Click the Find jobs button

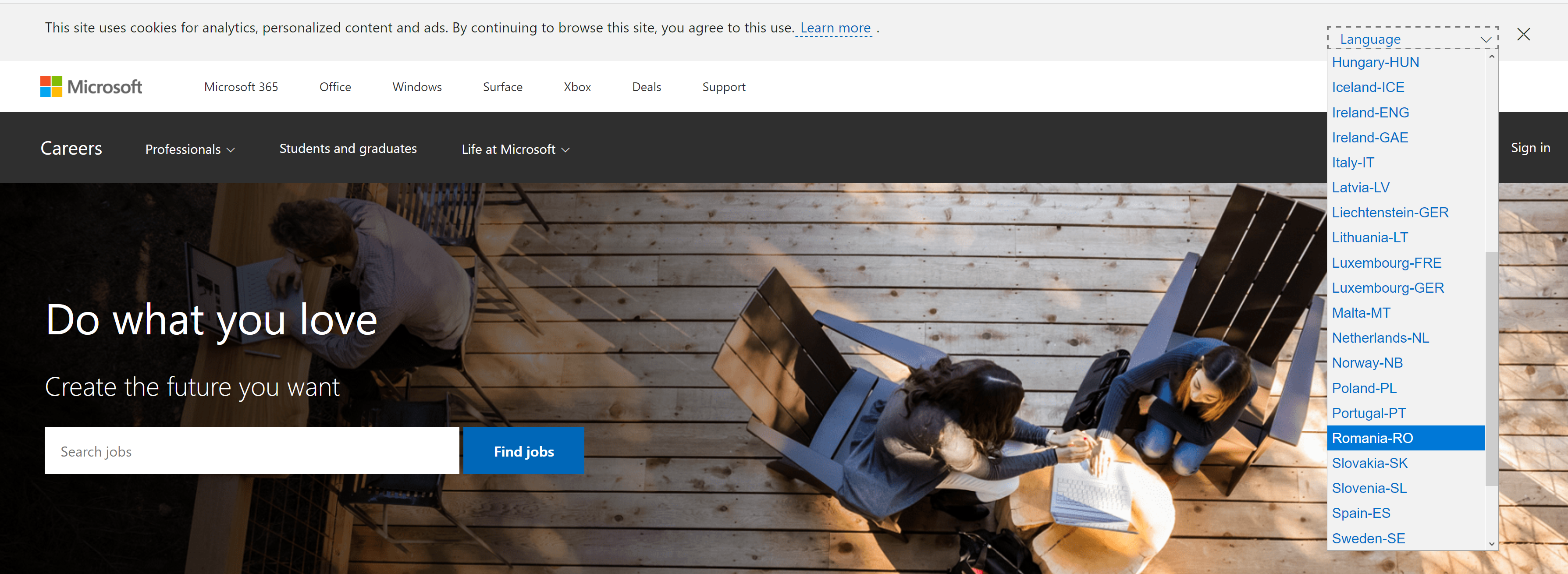[523, 450]
